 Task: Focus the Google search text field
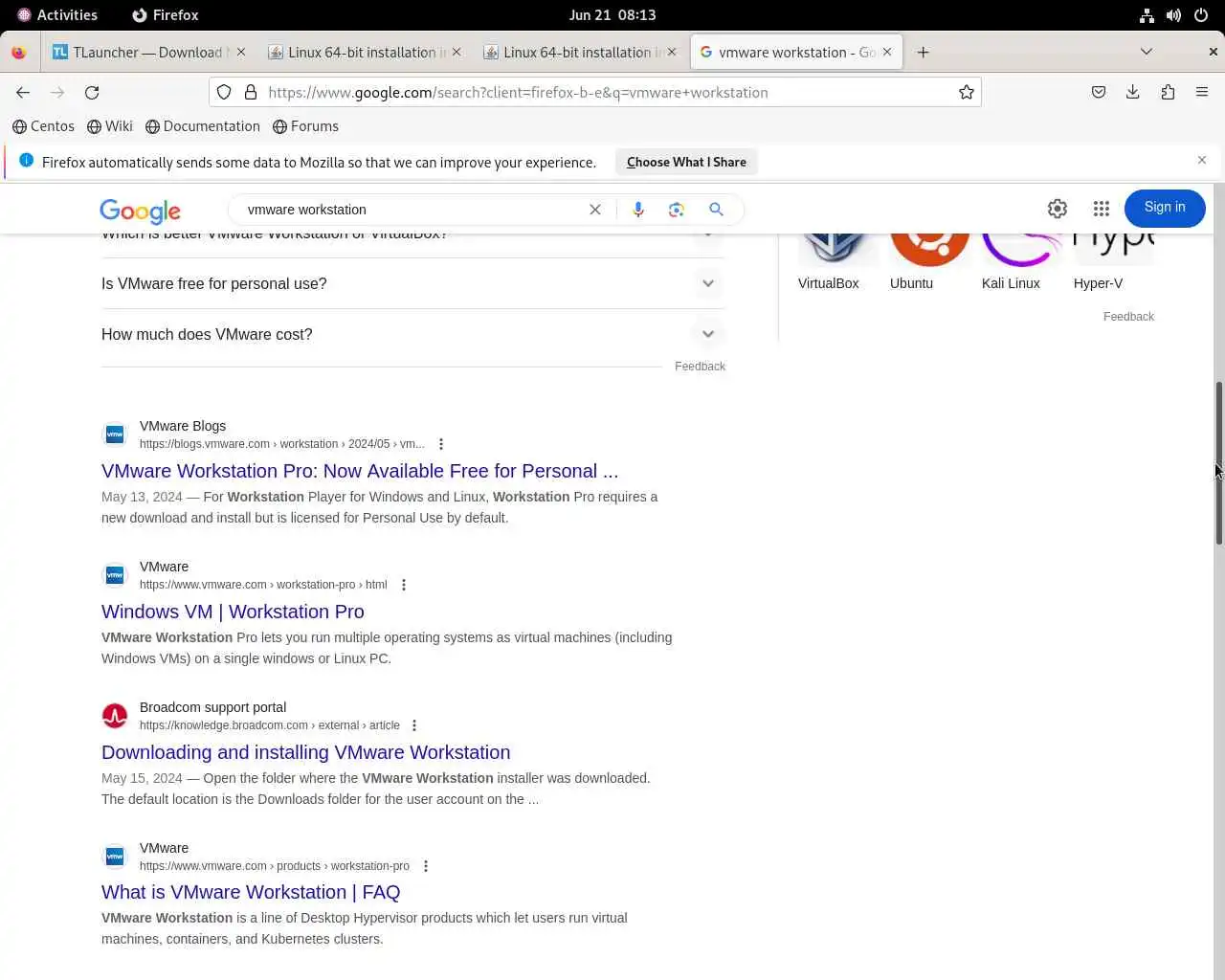[412, 210]
